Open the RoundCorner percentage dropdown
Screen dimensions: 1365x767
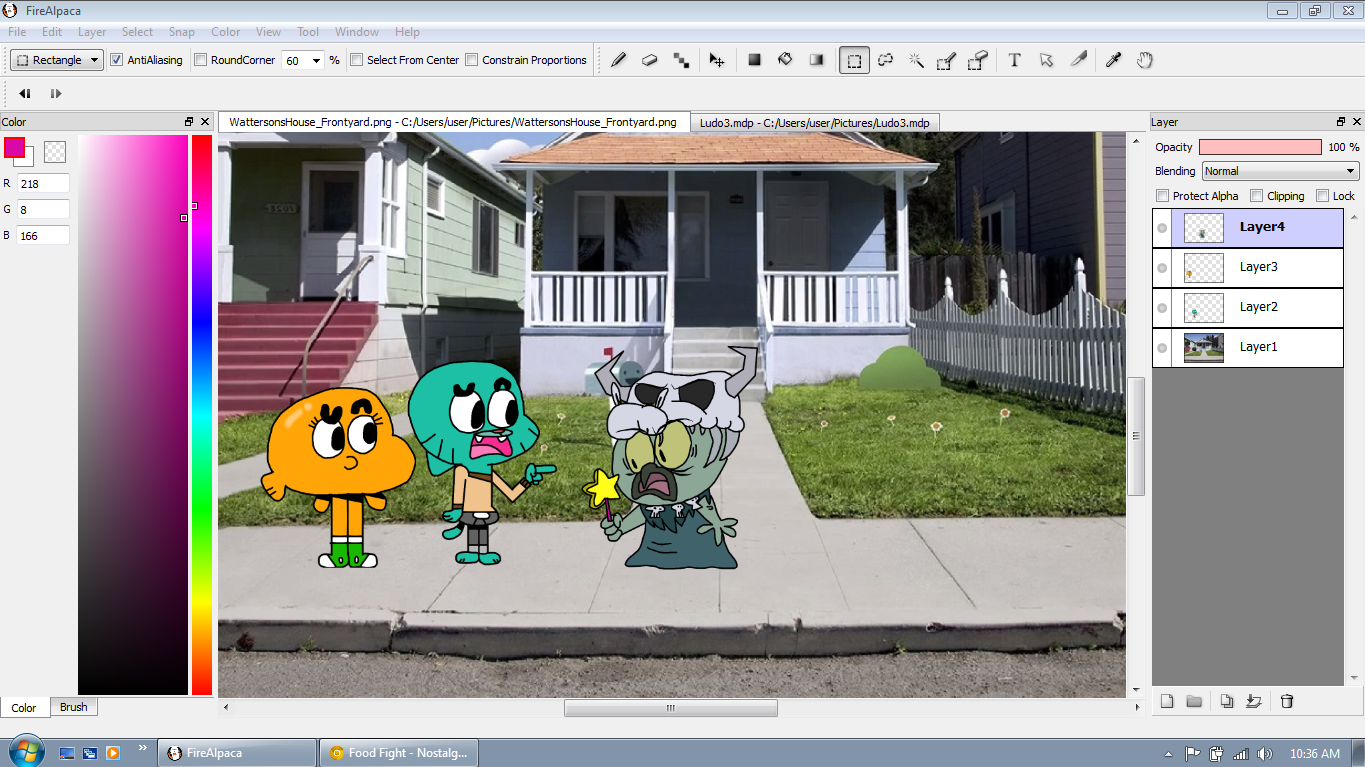[x=316, y=60]
